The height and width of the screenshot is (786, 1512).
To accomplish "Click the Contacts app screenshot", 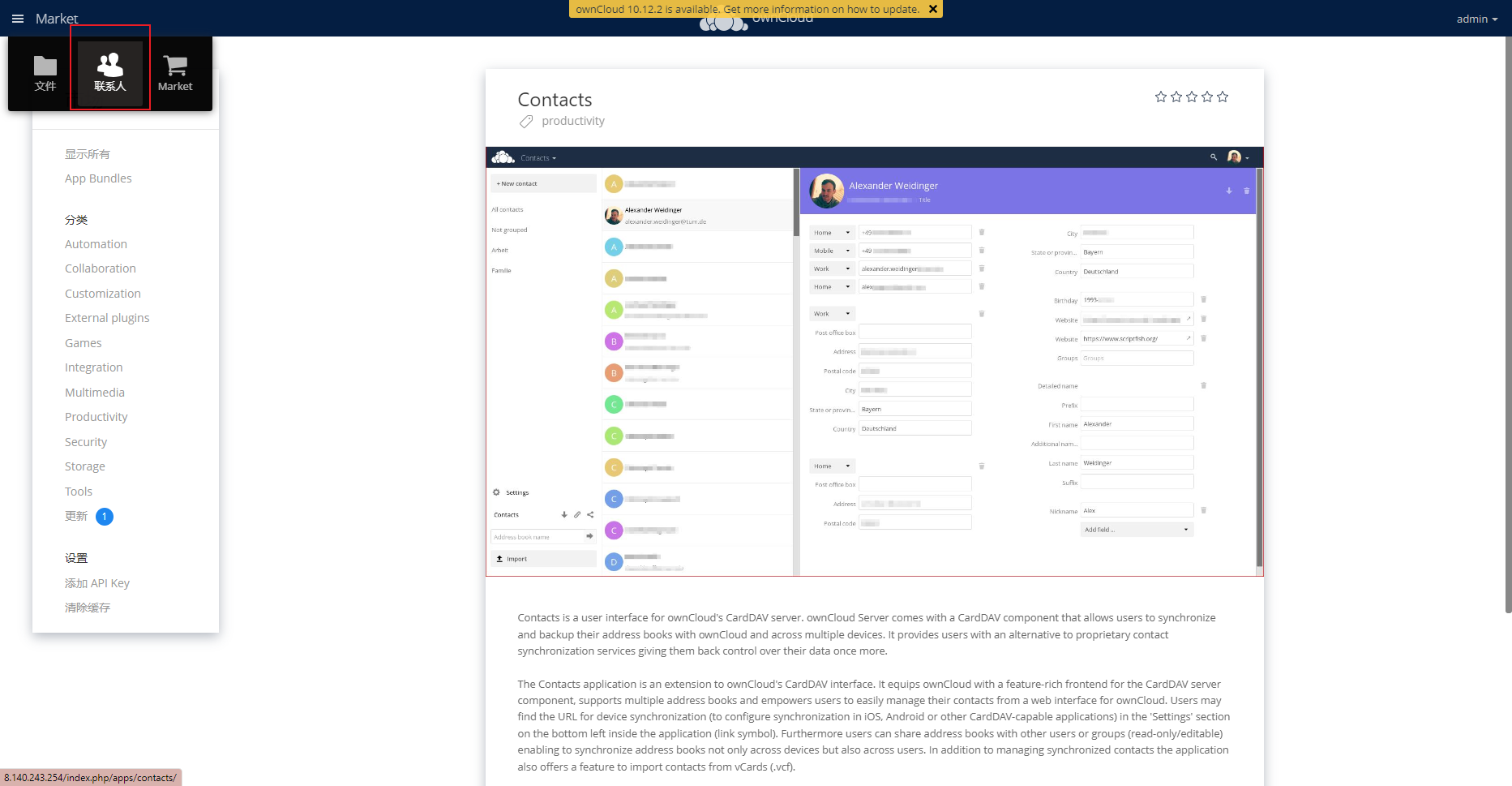I will pos(874,362).
